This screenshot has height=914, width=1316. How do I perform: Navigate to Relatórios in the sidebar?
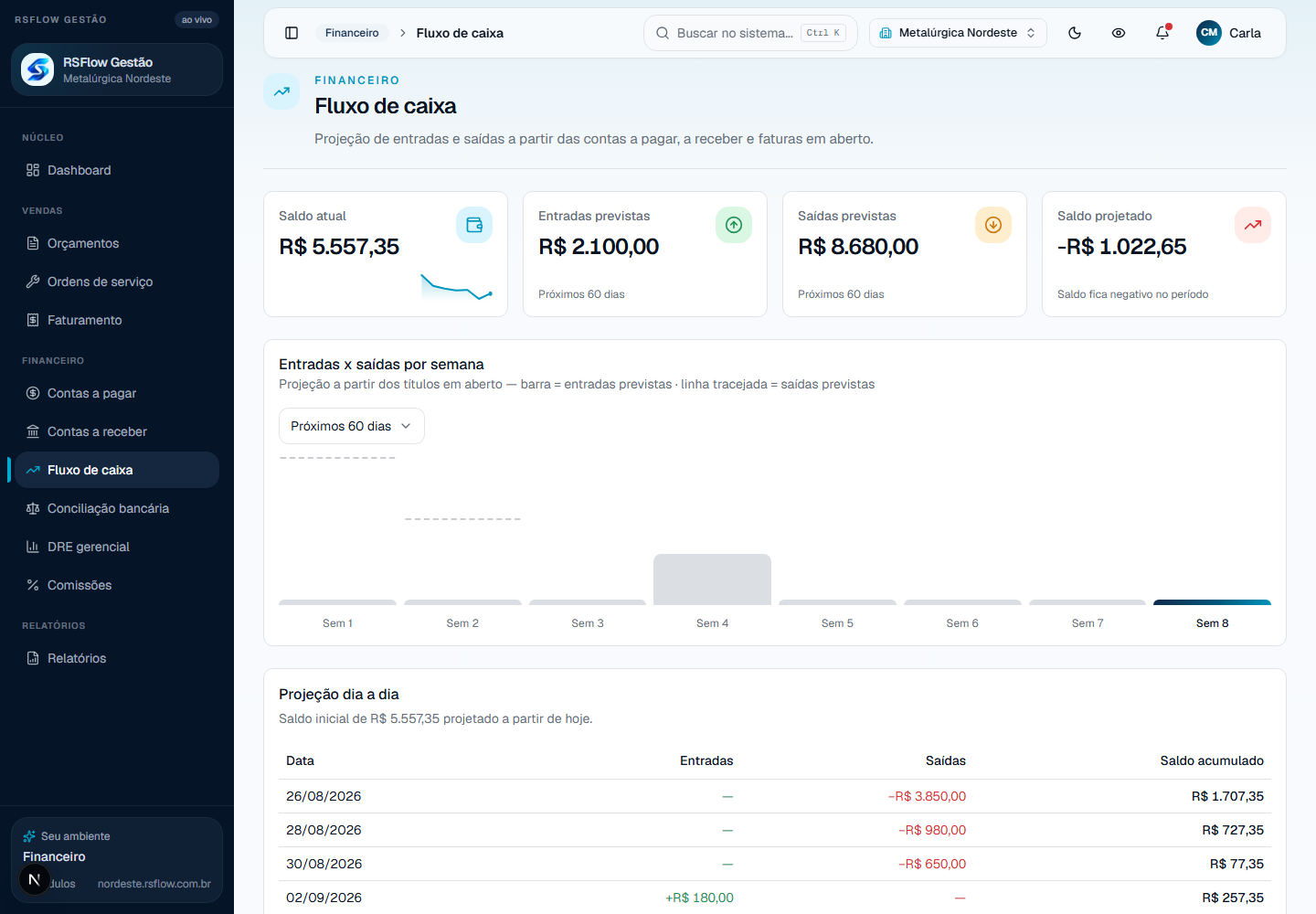pos(117,658)
